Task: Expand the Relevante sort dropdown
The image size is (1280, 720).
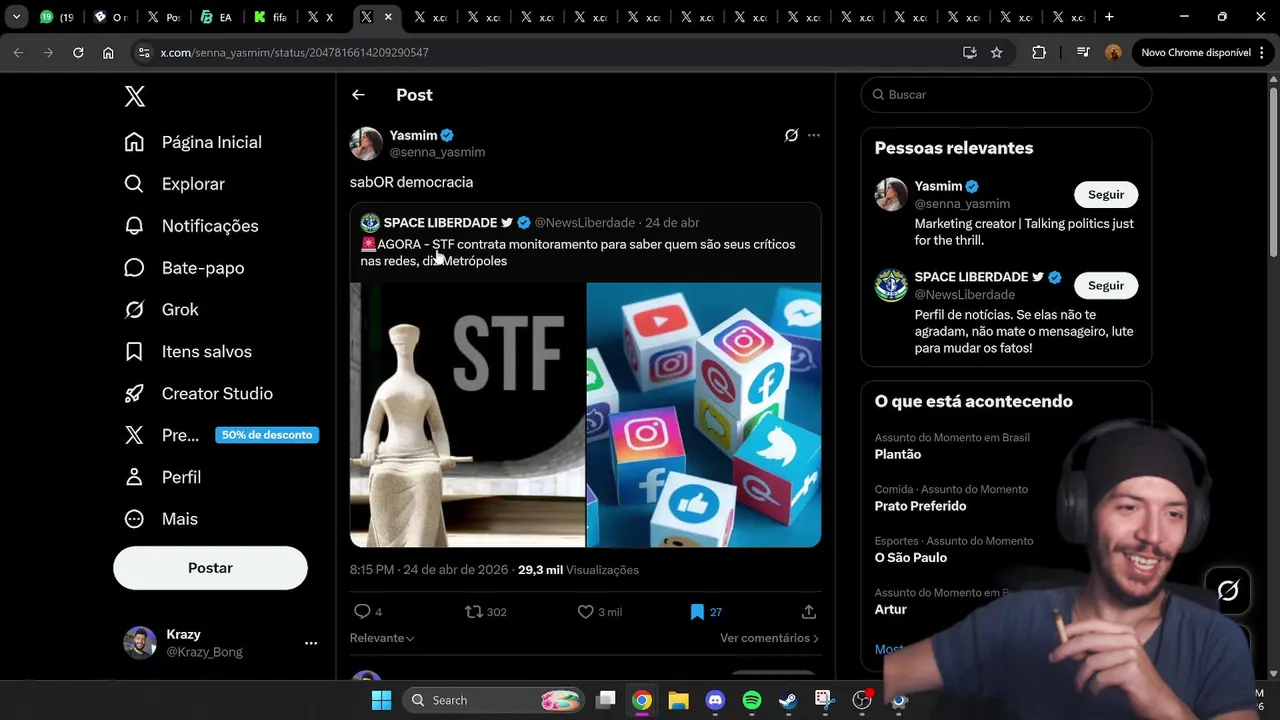Action: pos(382,638)
